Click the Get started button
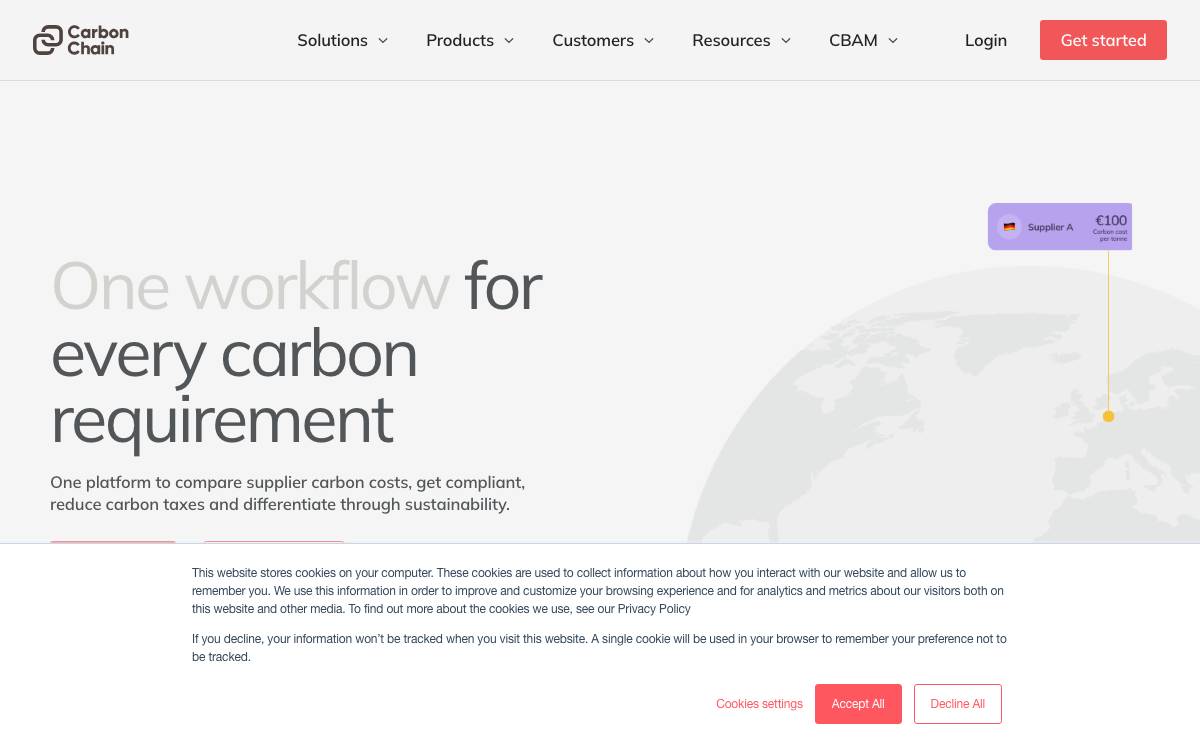The width and height of the screenshot is (1200, 750). click(1103, 40)
